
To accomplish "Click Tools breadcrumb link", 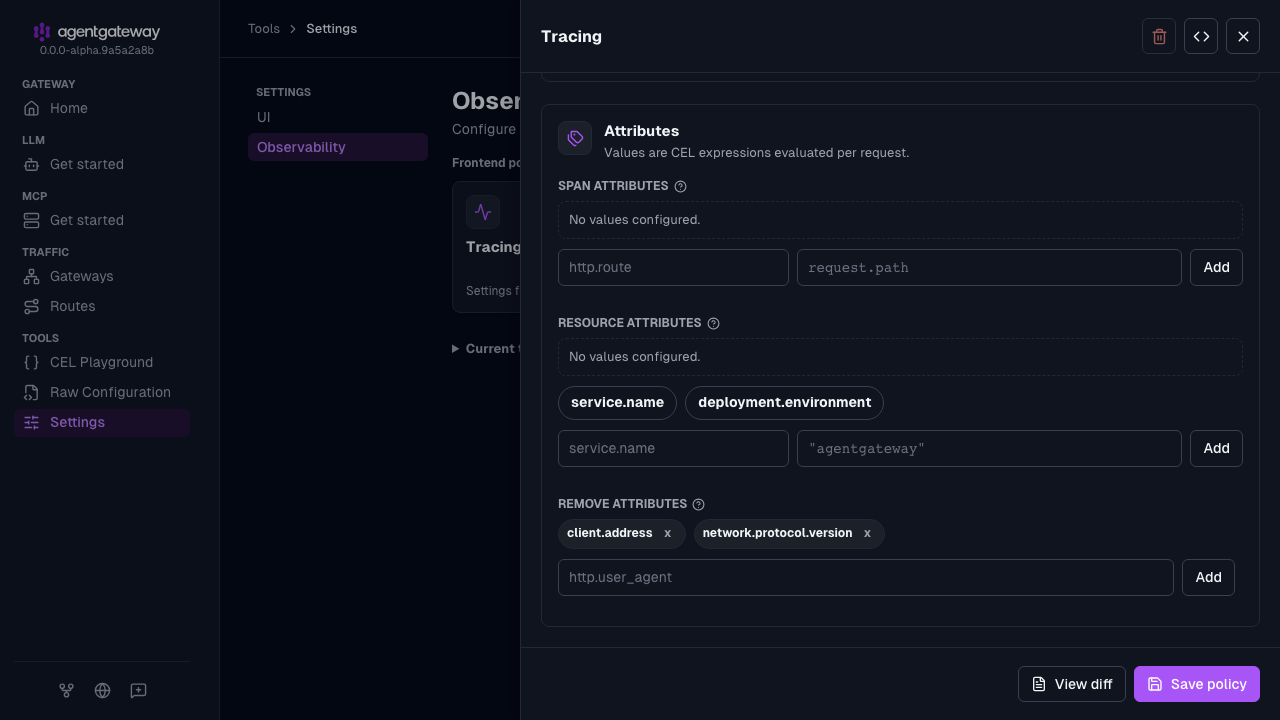I will (x=264, y=29).
